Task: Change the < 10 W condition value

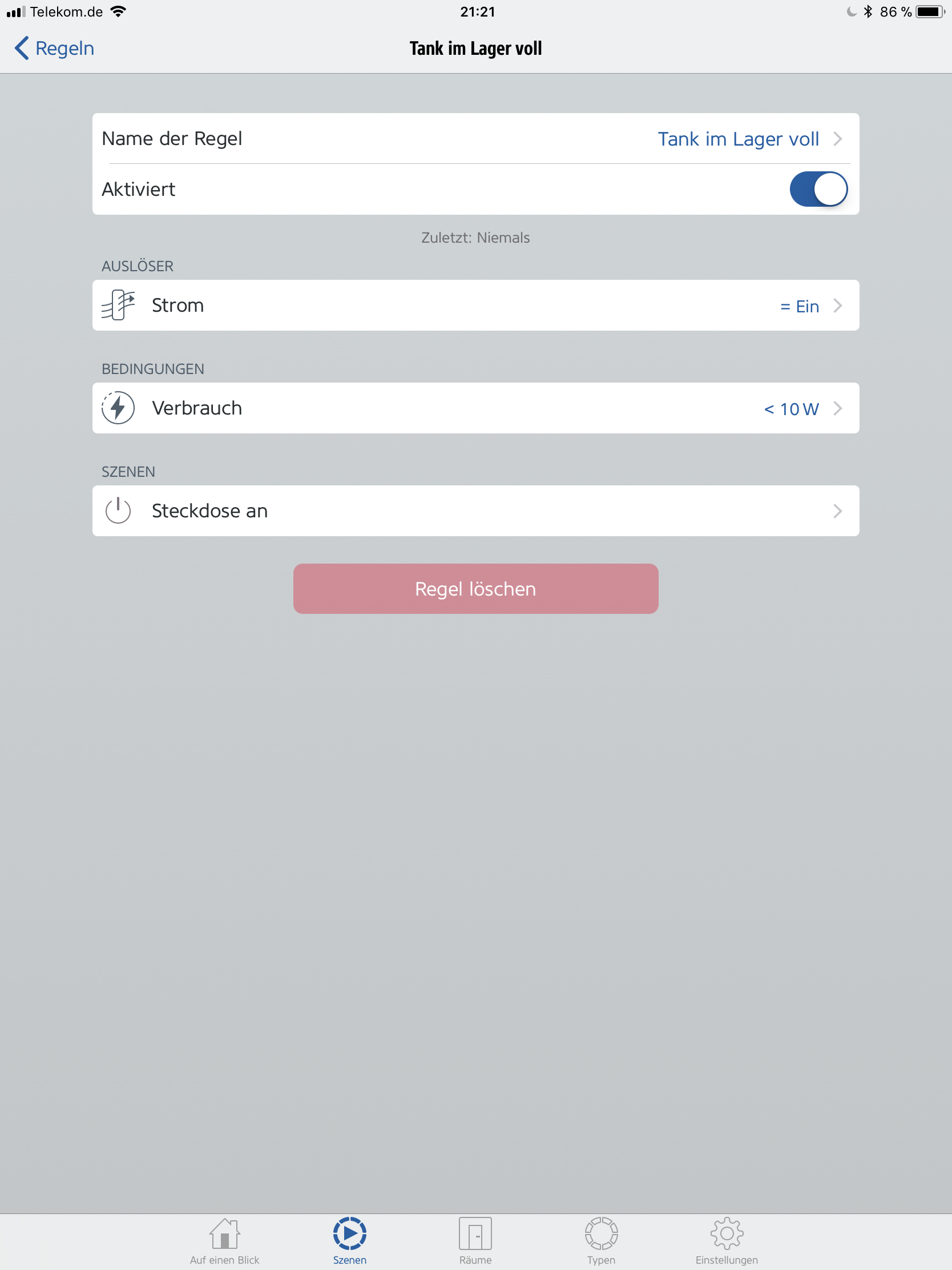Action: click(791, 409)
